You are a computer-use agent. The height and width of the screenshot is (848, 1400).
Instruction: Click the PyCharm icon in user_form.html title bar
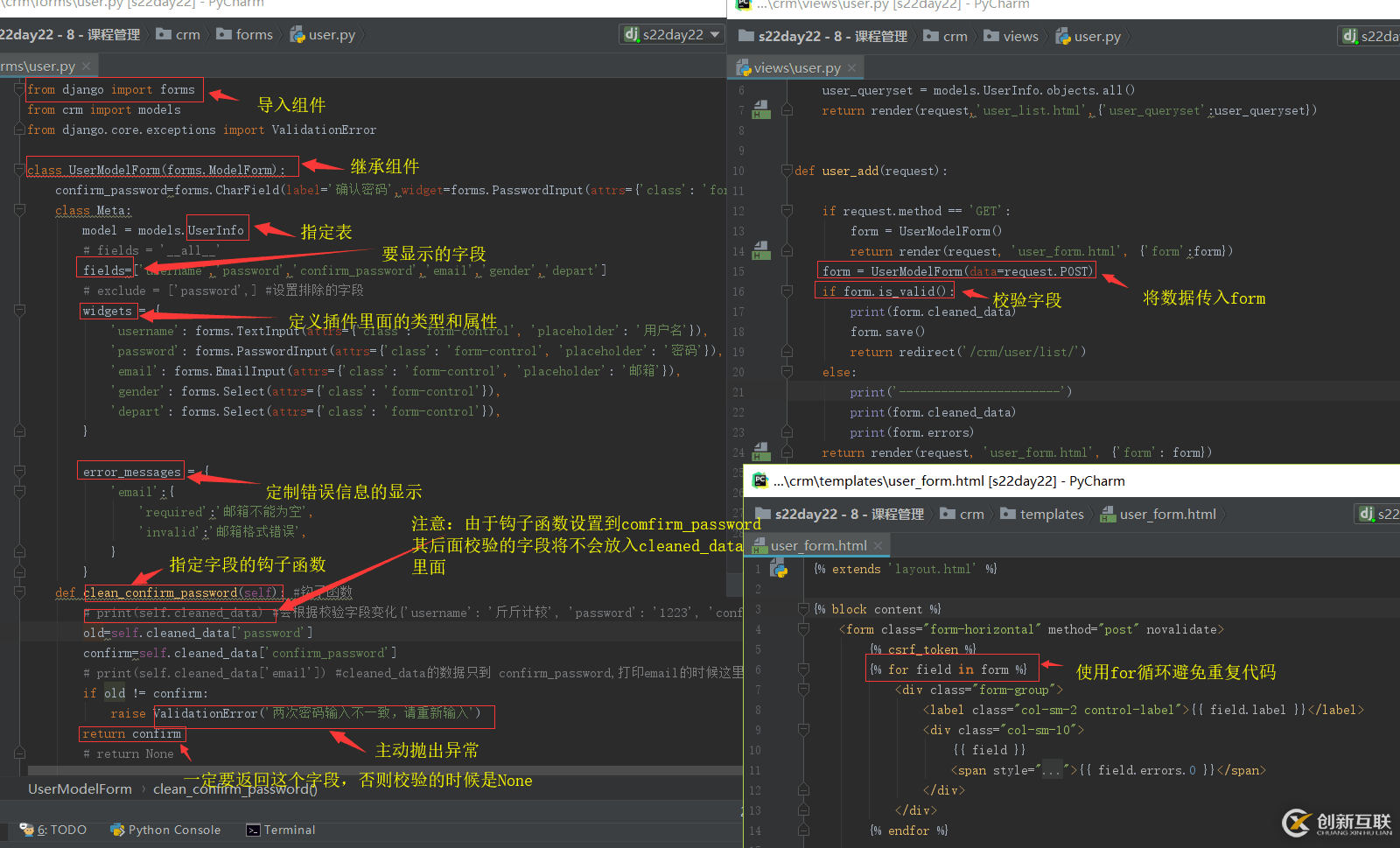(x=760, y=480)
